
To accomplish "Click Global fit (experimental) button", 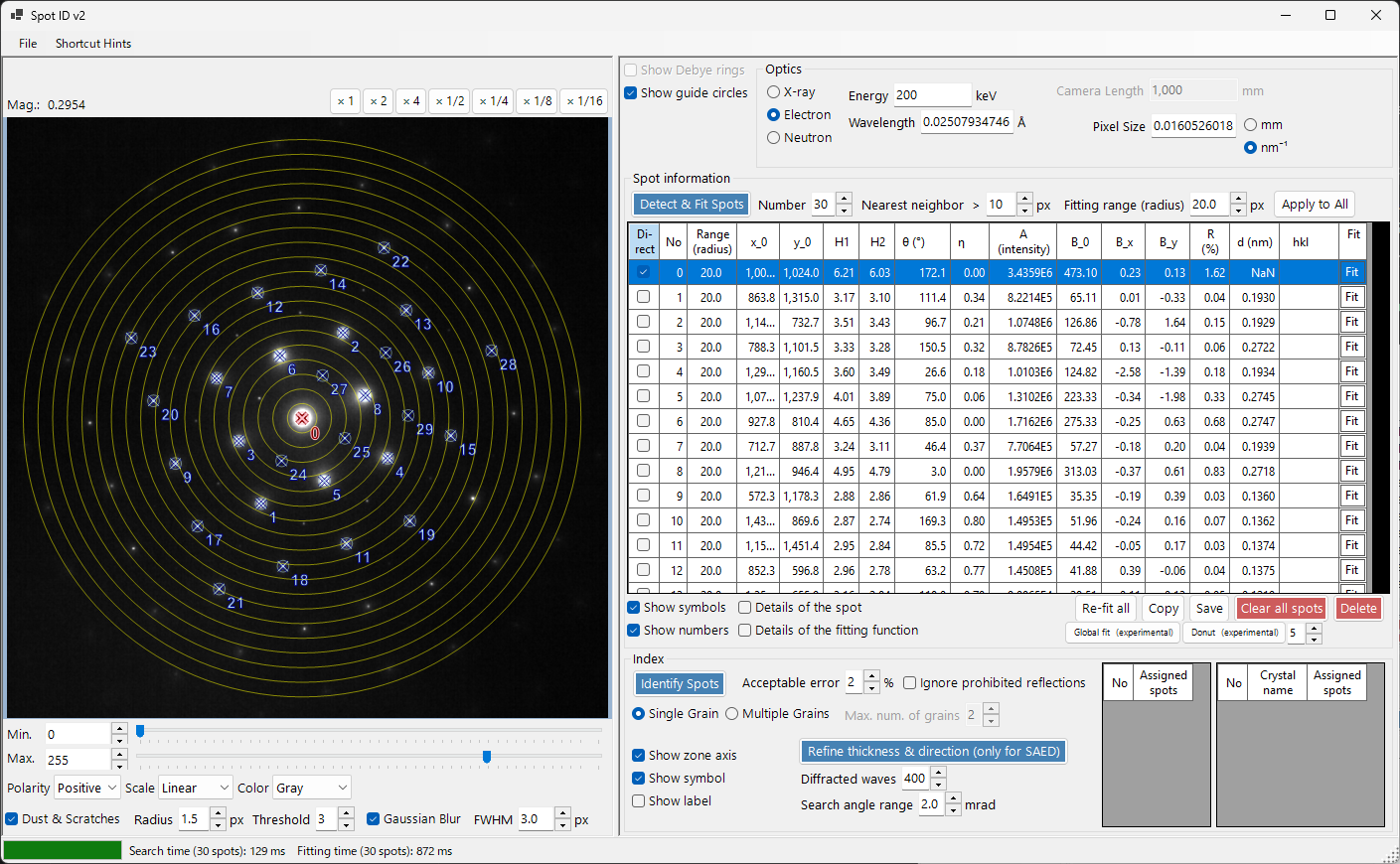I will pyautogui.click(x=1123, y=633).
